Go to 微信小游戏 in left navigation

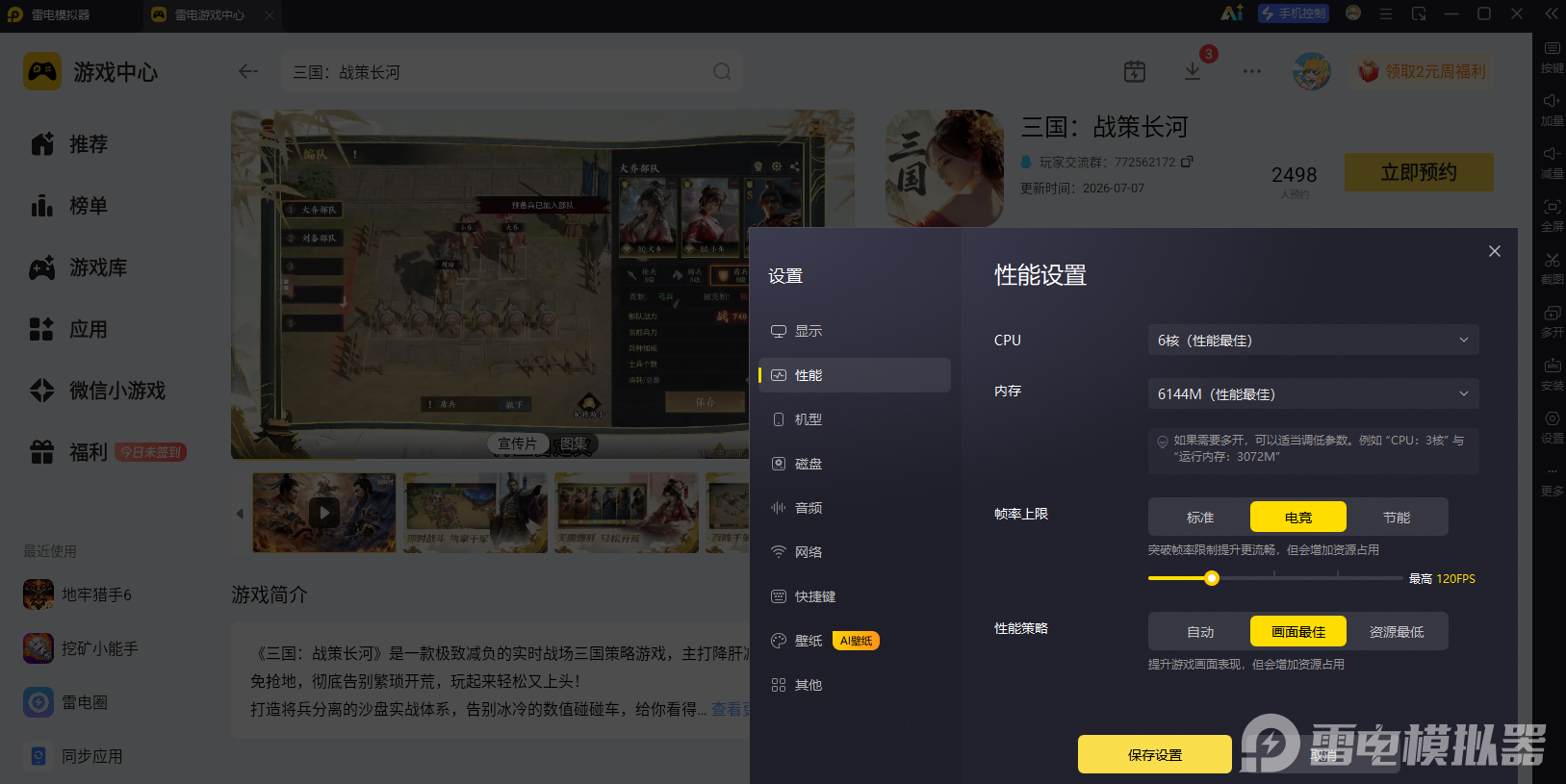(98, 391)
